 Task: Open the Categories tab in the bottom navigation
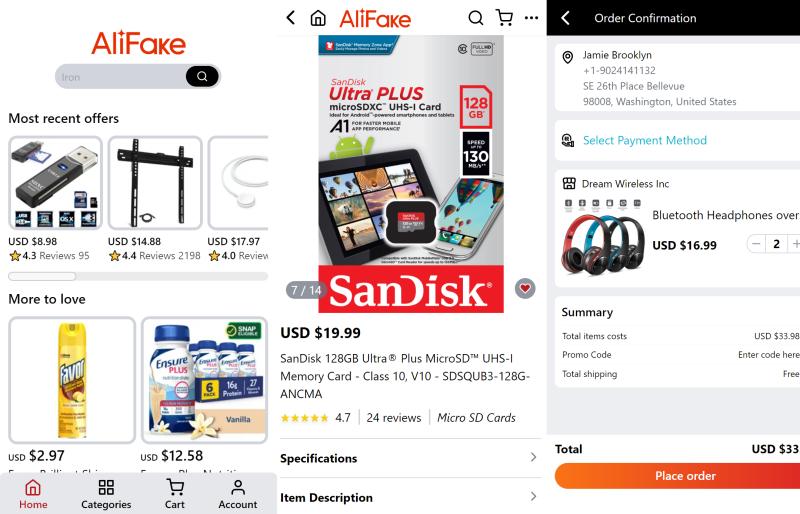coord(106,494)
